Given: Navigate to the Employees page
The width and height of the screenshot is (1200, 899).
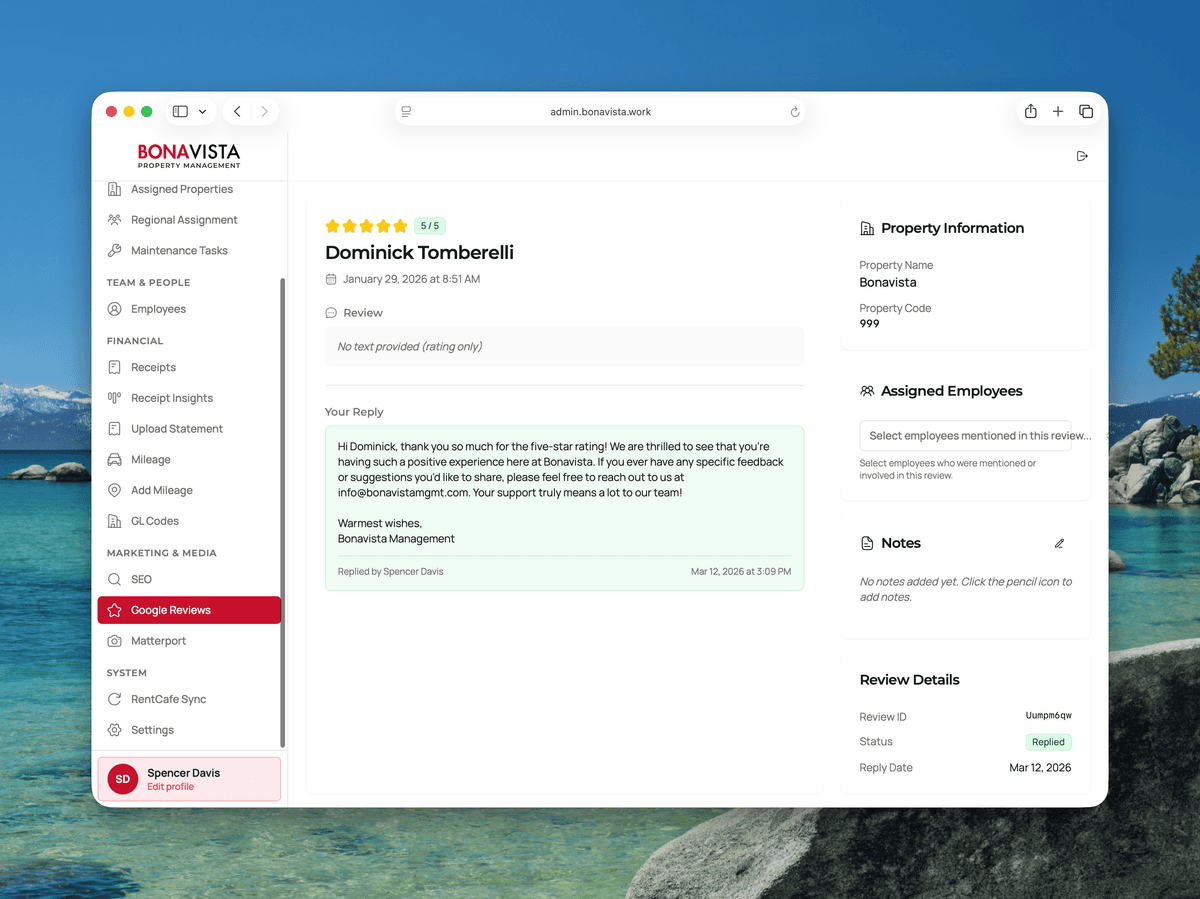Looking at the screenshot, I should (x=158, y=308).
